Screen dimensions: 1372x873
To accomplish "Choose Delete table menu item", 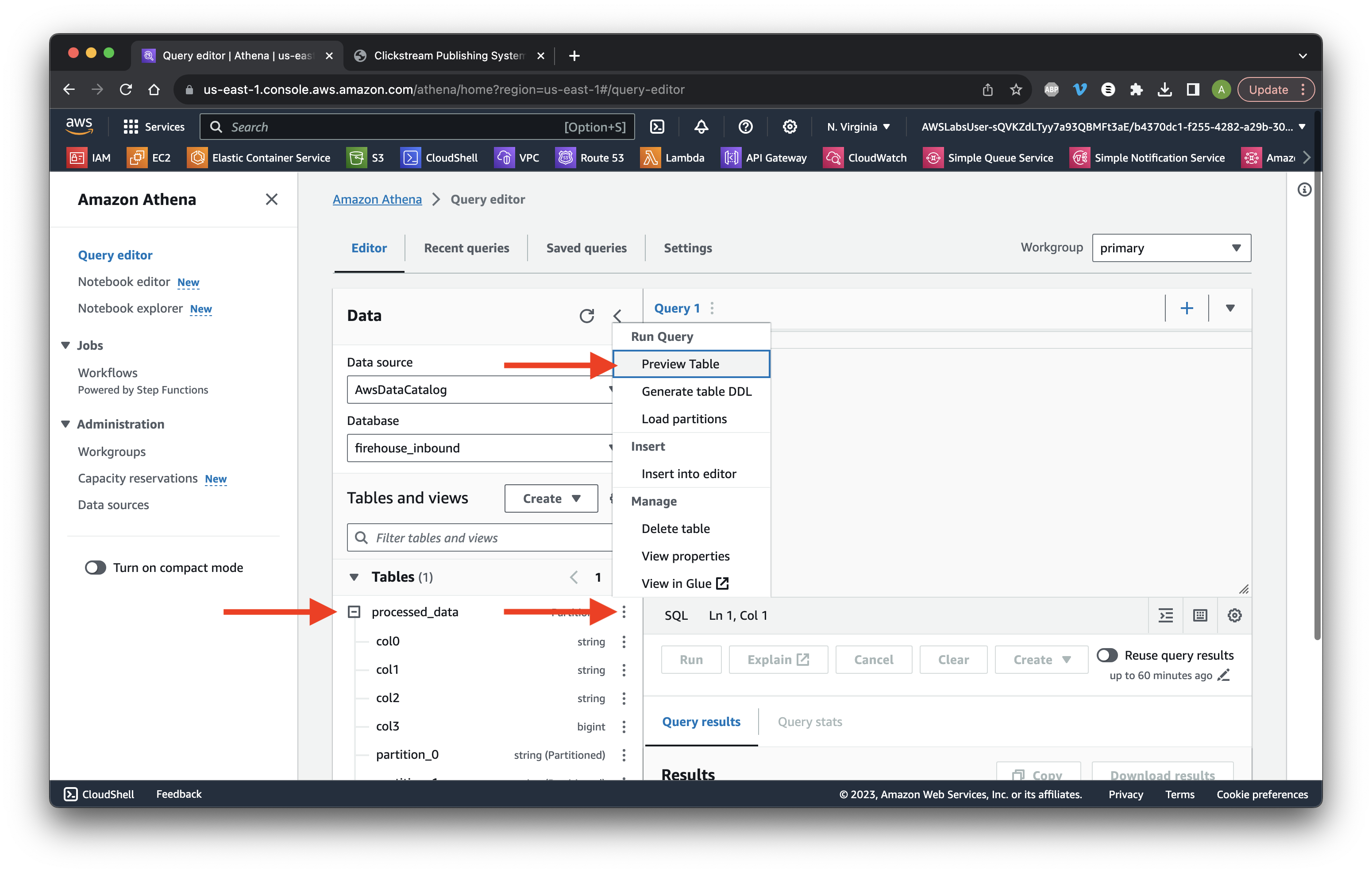I will pyautogui.click(x=691, y=529).
